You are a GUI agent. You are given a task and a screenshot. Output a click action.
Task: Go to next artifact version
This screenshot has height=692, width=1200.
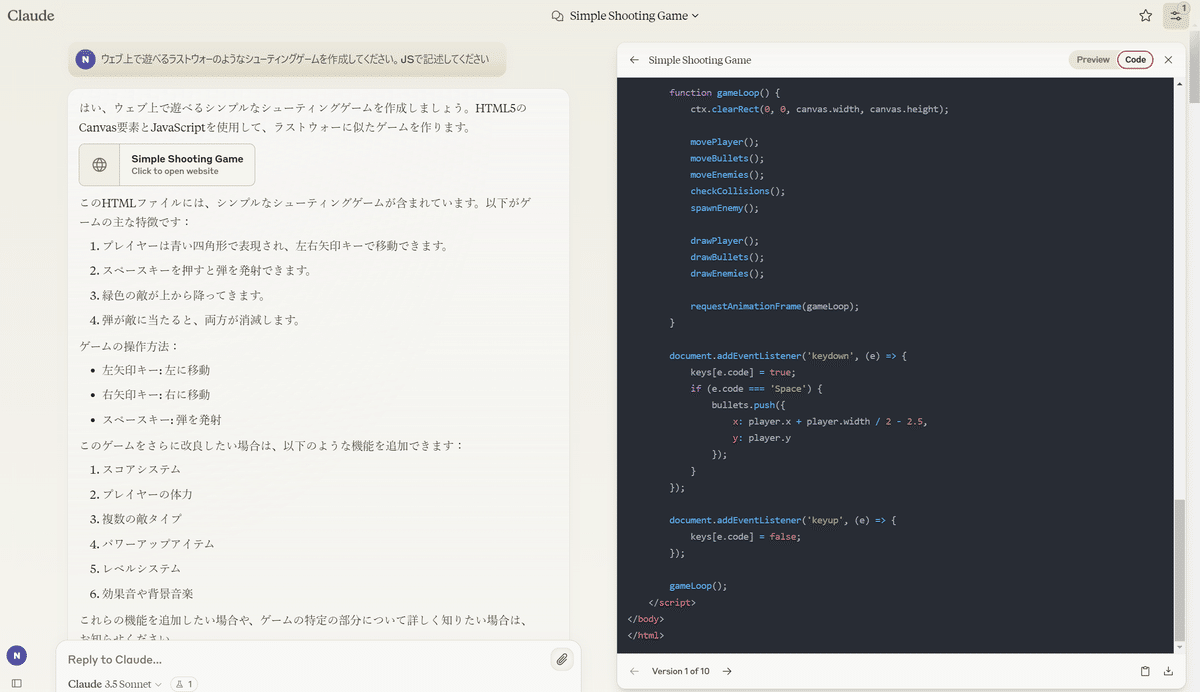coord(727,671)
